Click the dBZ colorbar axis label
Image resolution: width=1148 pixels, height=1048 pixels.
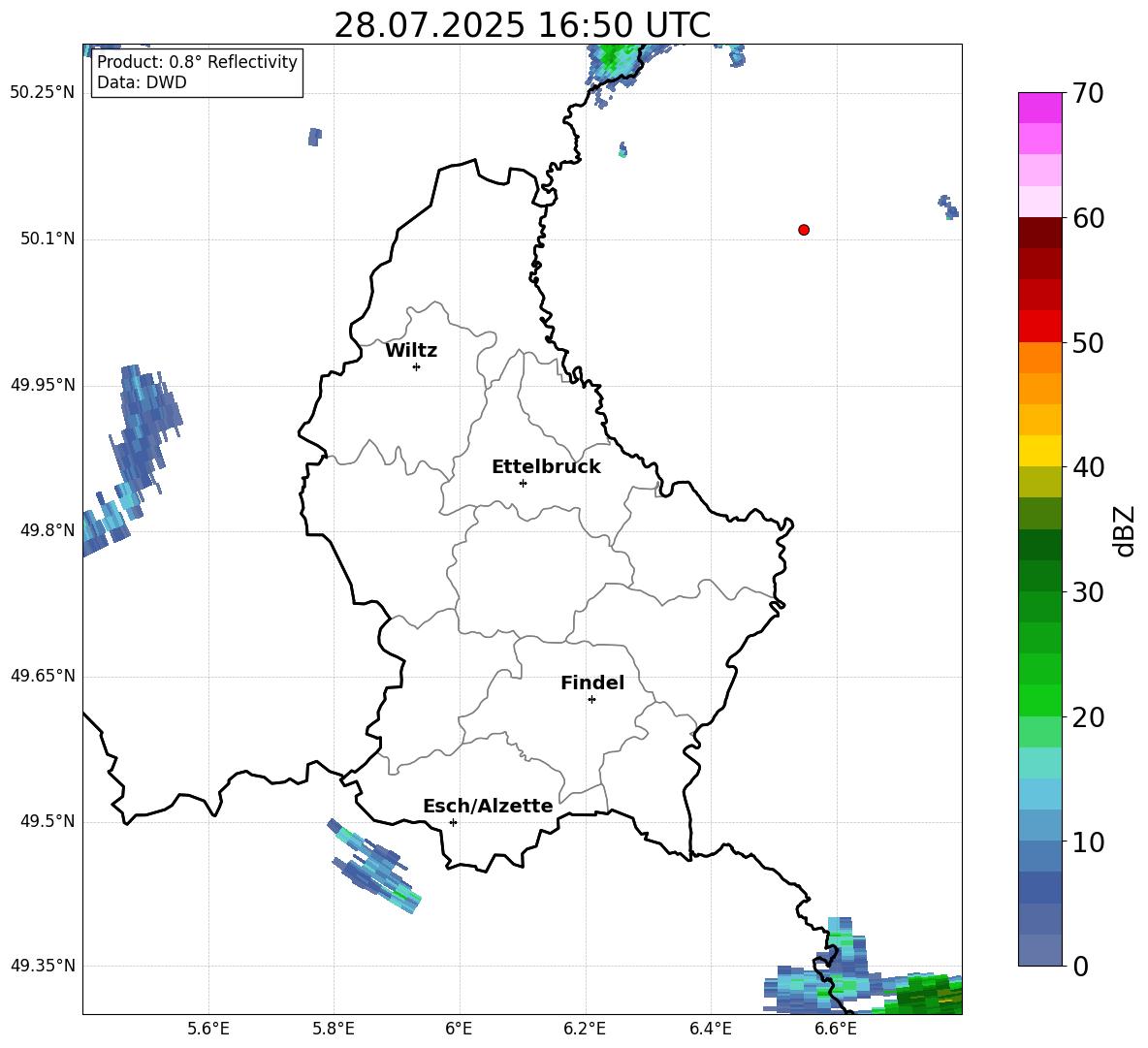click(x=1125, y=530)
